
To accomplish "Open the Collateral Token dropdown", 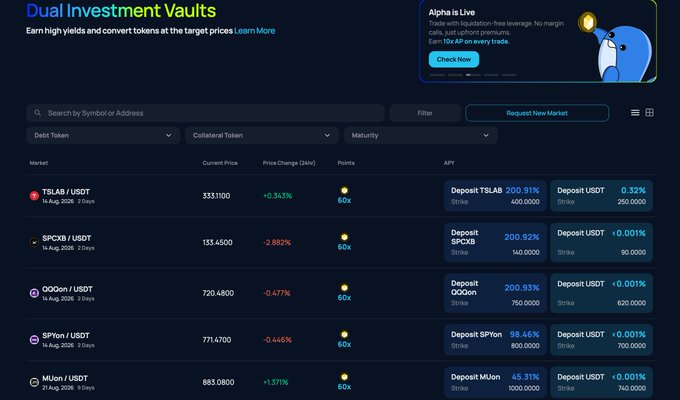I will (262, 135).
